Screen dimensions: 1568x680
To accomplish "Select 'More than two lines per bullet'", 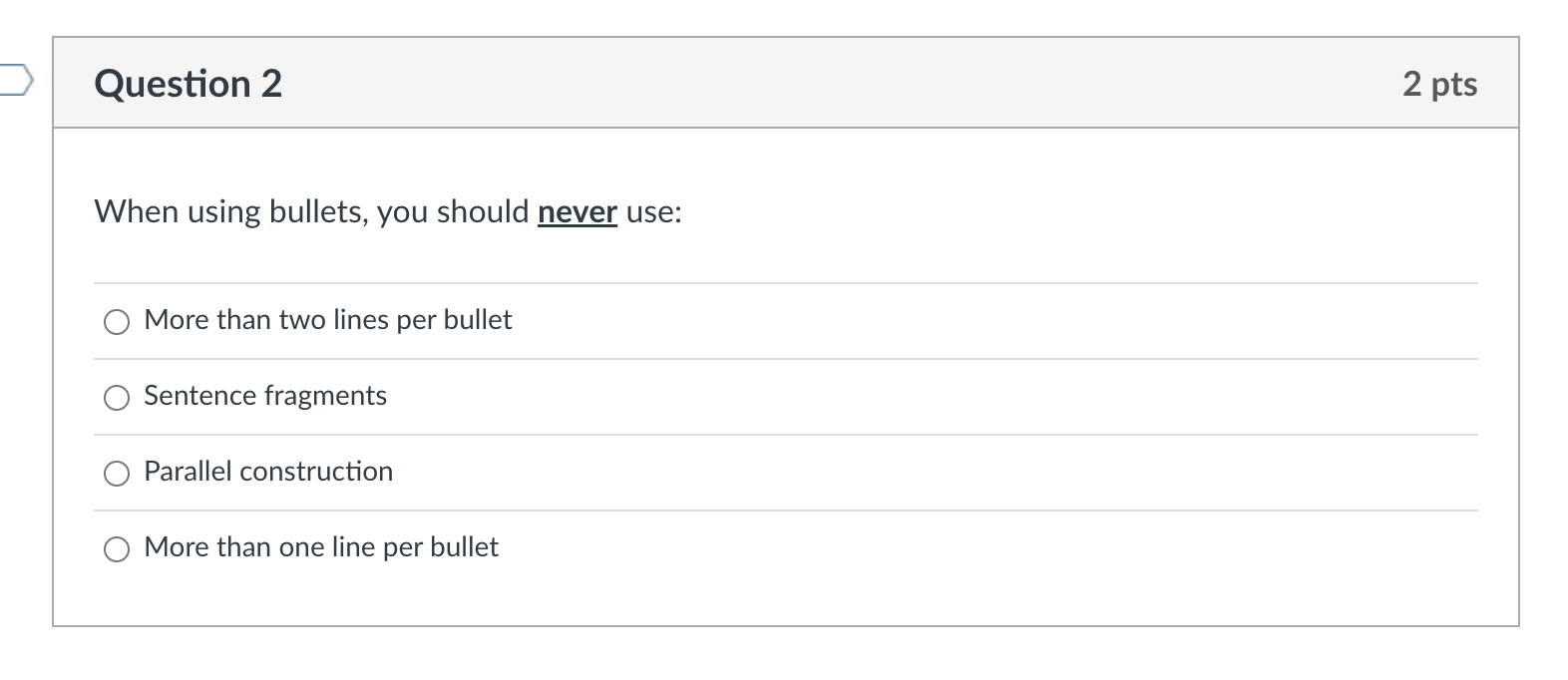I will [117, 321].
